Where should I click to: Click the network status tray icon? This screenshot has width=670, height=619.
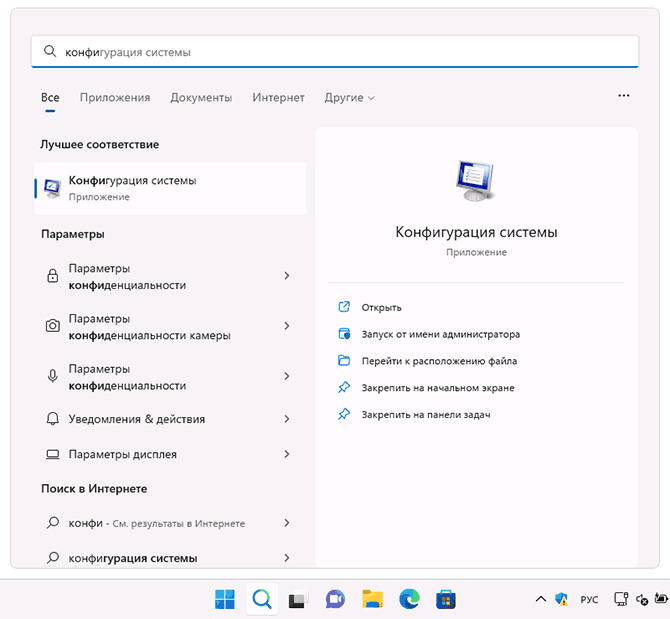click(621, 599)
